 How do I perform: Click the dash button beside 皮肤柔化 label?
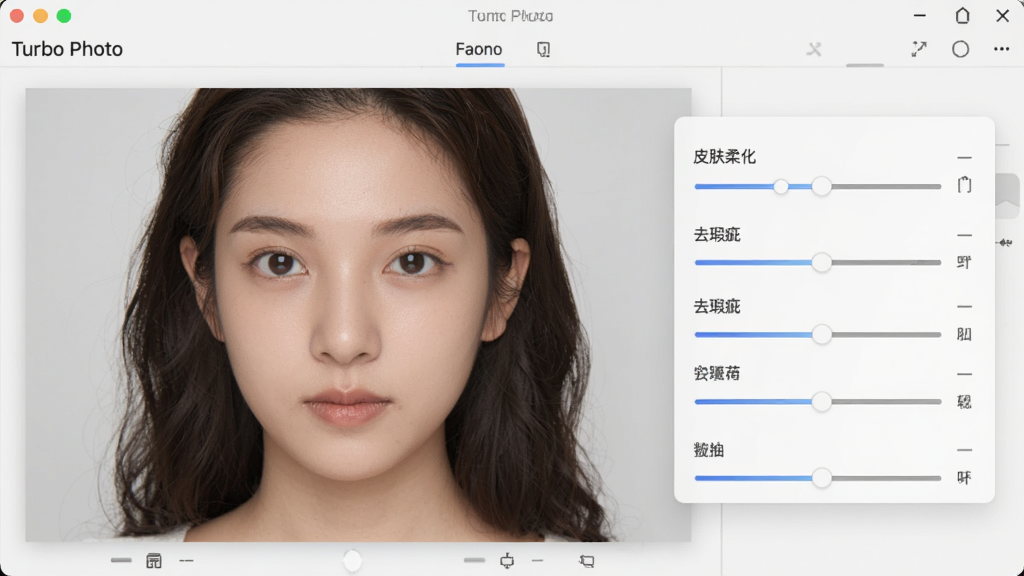tap(965, 157)
